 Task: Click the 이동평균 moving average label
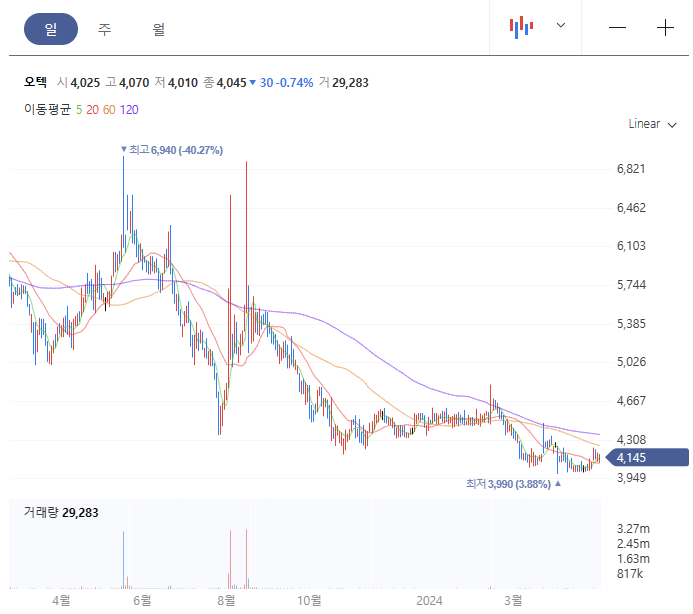tap(47, 109)
